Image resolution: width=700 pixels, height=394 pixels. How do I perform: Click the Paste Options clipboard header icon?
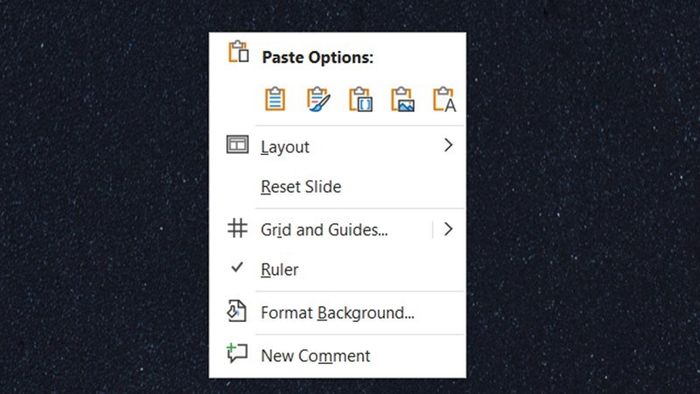239,51
